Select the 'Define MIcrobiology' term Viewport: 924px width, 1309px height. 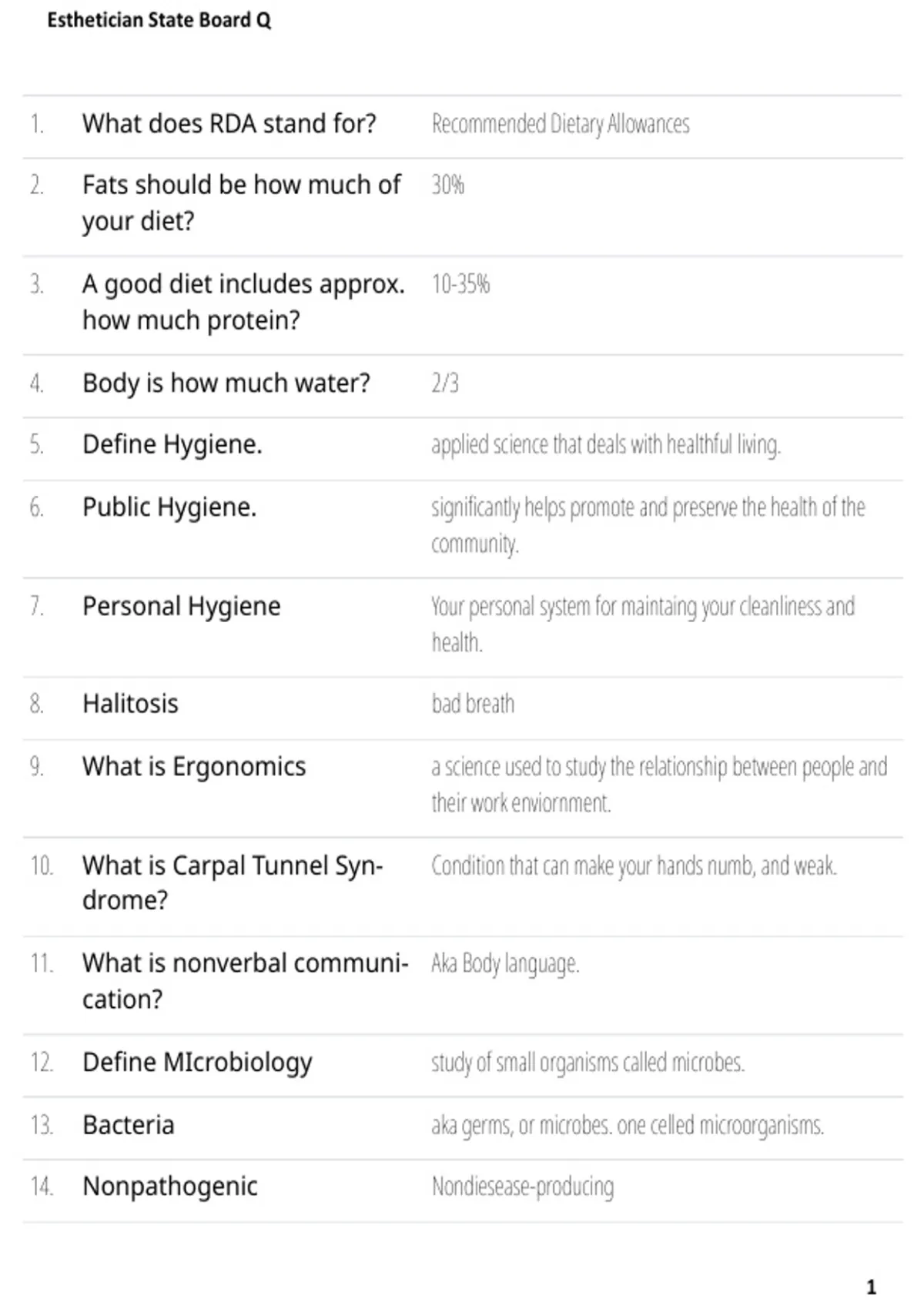point(197,1063)
